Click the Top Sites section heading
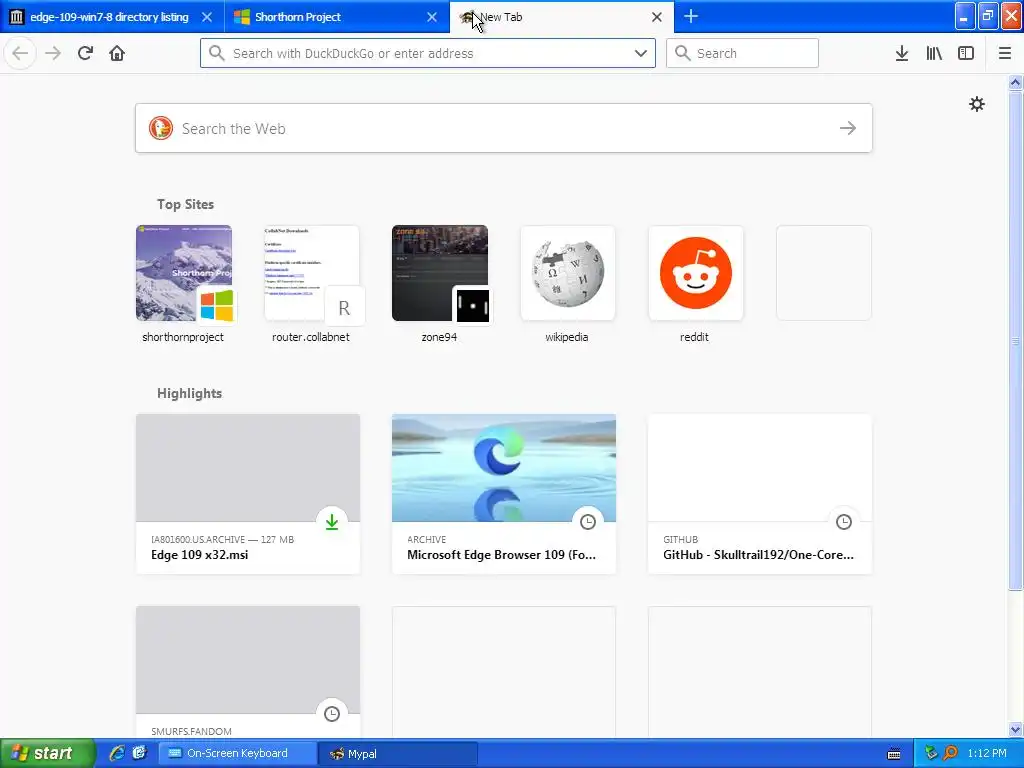 pos(185,204)
